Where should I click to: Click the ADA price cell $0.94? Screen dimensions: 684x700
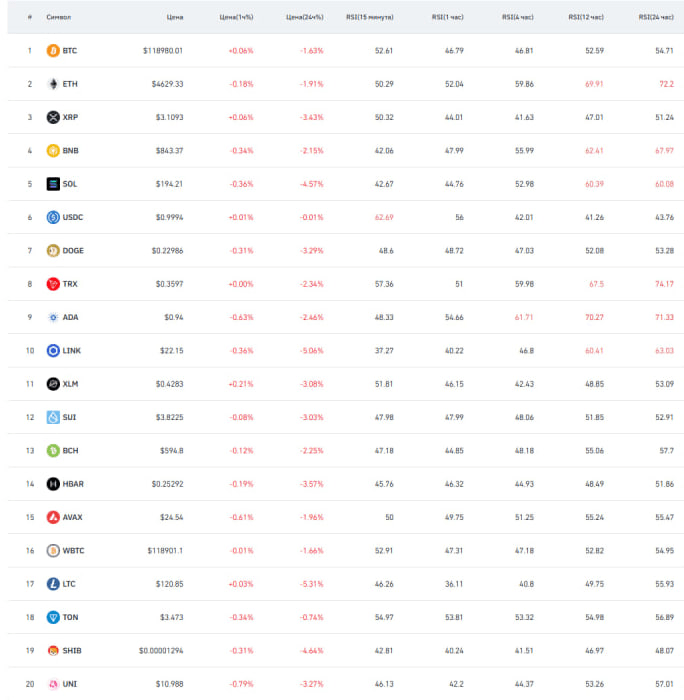[x=174, y=317]
